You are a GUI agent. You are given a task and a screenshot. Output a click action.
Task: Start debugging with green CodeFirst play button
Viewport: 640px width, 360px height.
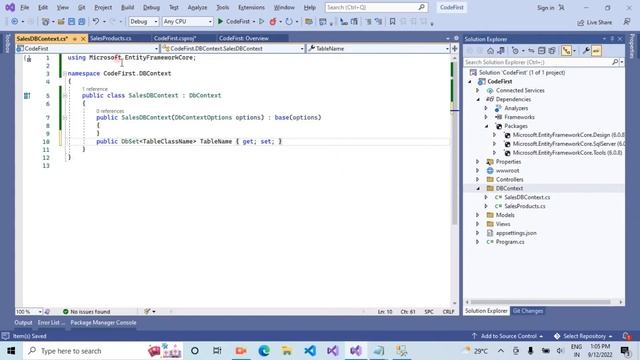click(234, 21)
